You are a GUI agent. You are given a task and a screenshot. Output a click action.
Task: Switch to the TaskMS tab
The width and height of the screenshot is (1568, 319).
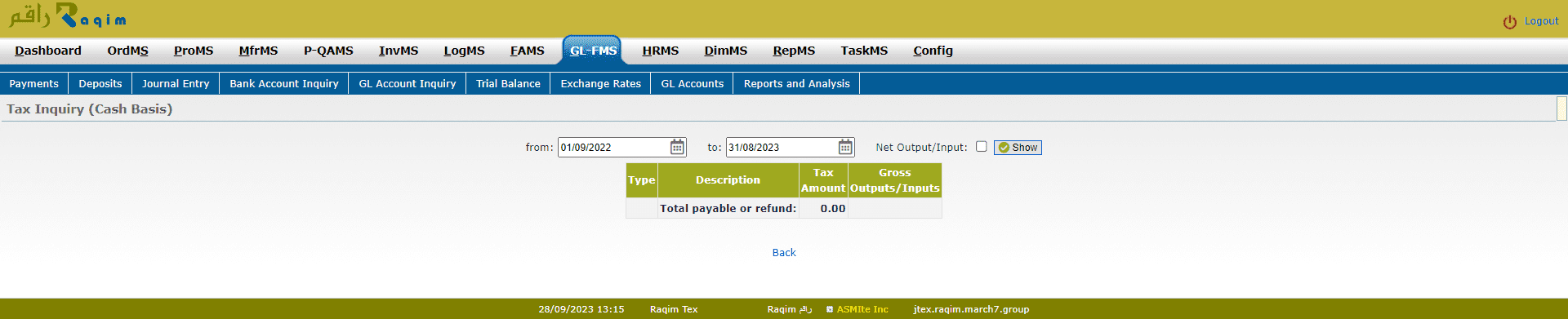(x=864, y=51)
